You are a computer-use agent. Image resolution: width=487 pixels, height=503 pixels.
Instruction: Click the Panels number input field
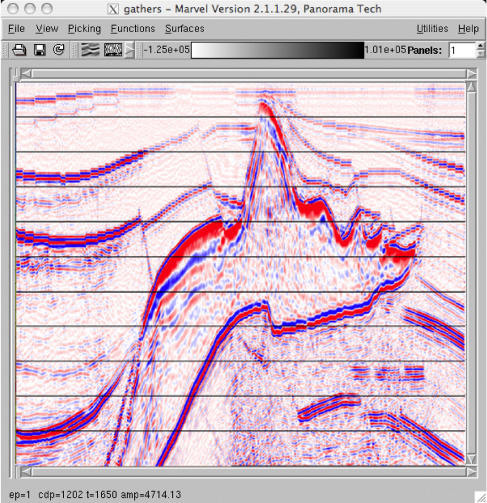(463, 50)
